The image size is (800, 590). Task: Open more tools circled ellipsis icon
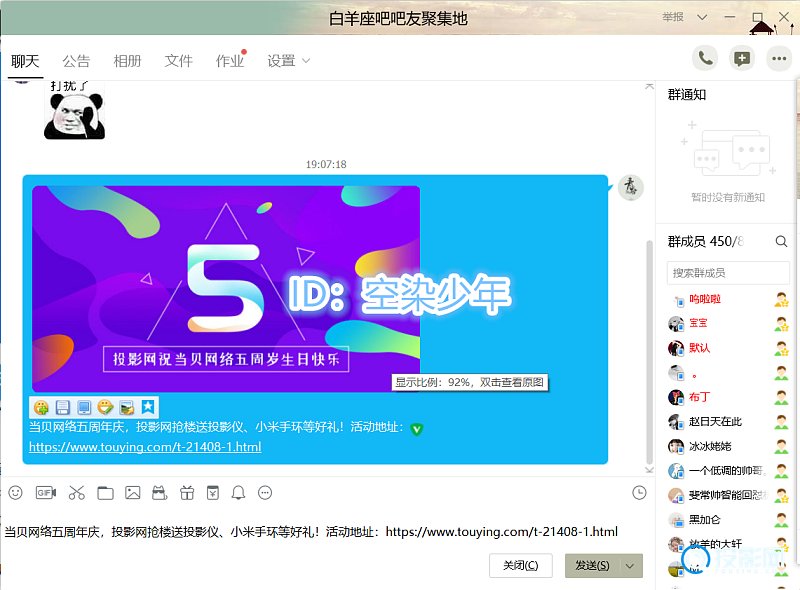(265, 493)
